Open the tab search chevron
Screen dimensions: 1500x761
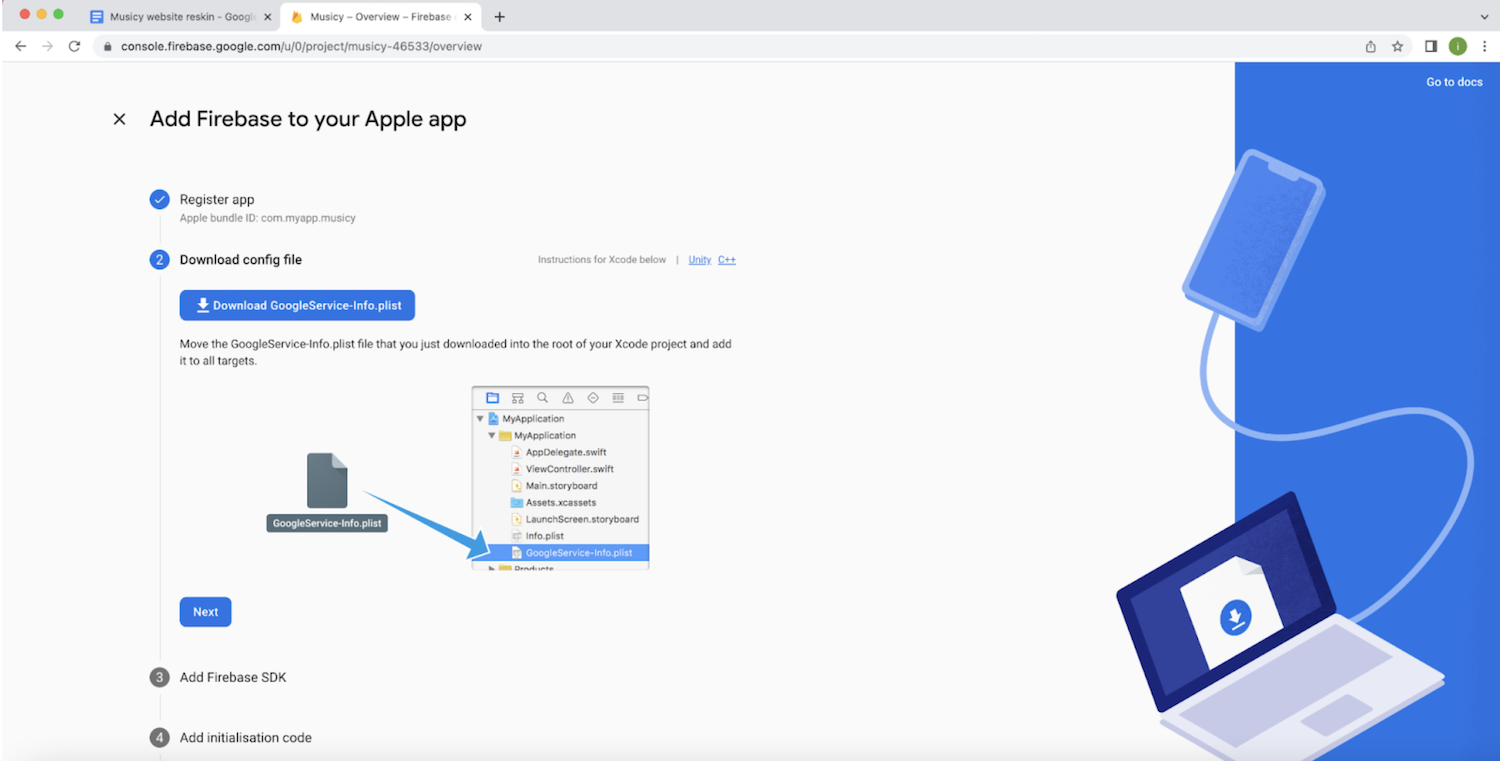coord(1484,17)
